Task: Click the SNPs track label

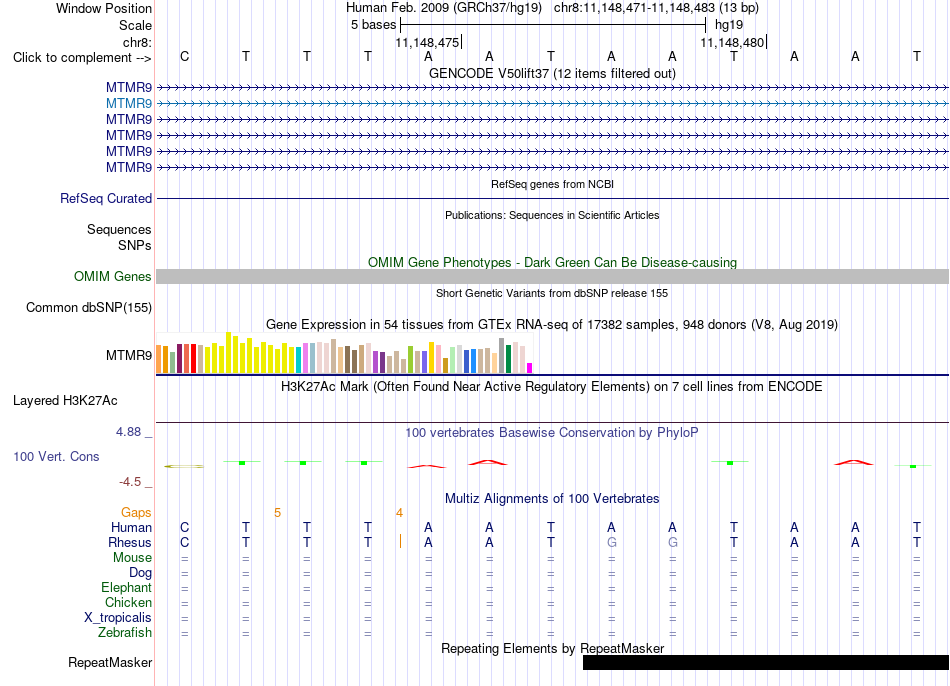Action: coord(135,245)
